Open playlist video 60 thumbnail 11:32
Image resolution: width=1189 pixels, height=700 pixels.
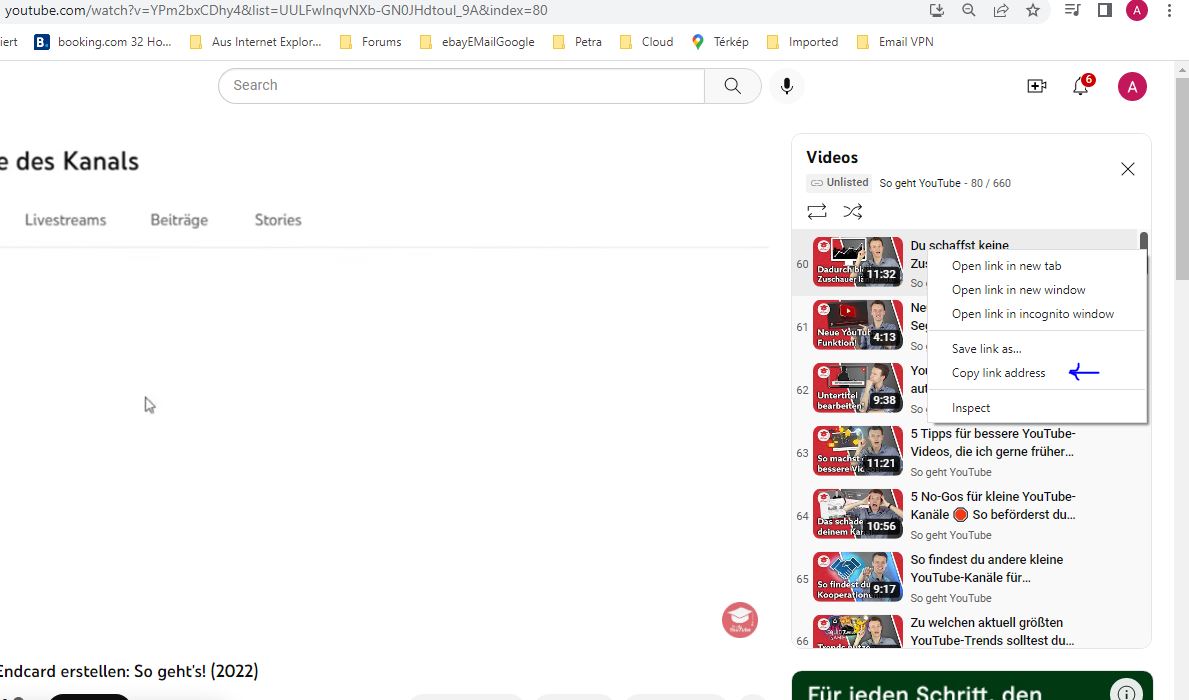[858, 262]
